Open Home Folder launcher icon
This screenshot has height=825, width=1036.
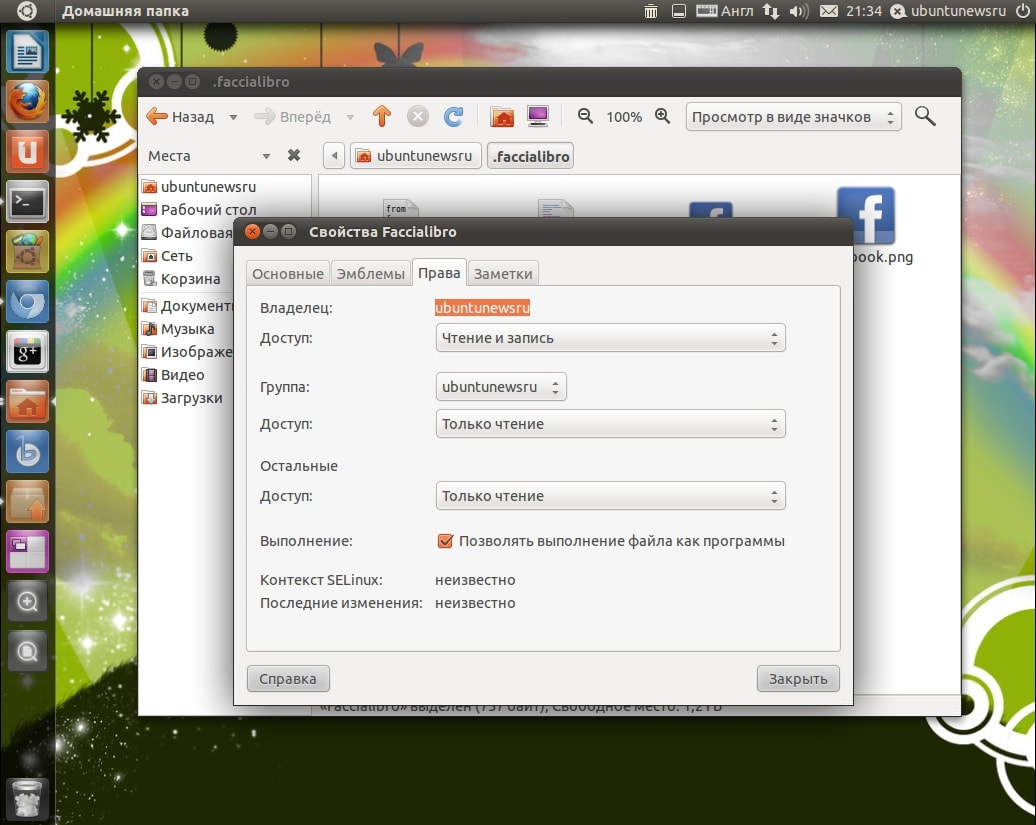coord(27,402)
